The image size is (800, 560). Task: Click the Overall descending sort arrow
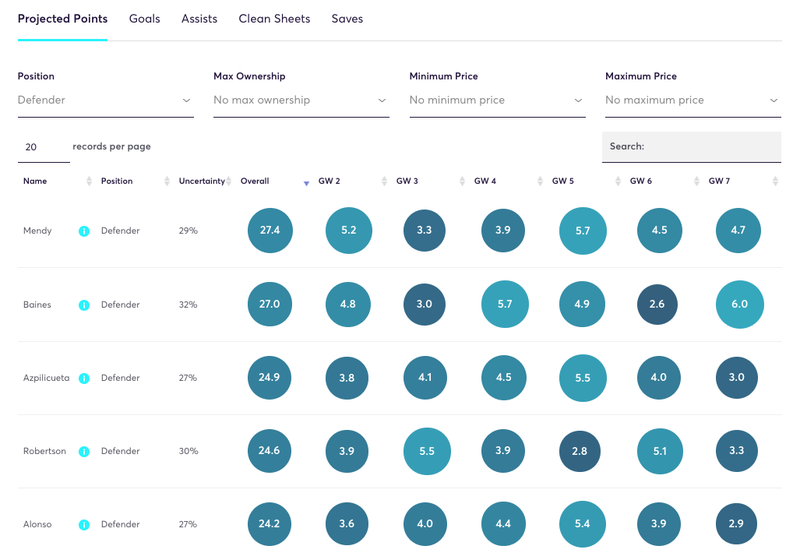[x=307, y=184]
